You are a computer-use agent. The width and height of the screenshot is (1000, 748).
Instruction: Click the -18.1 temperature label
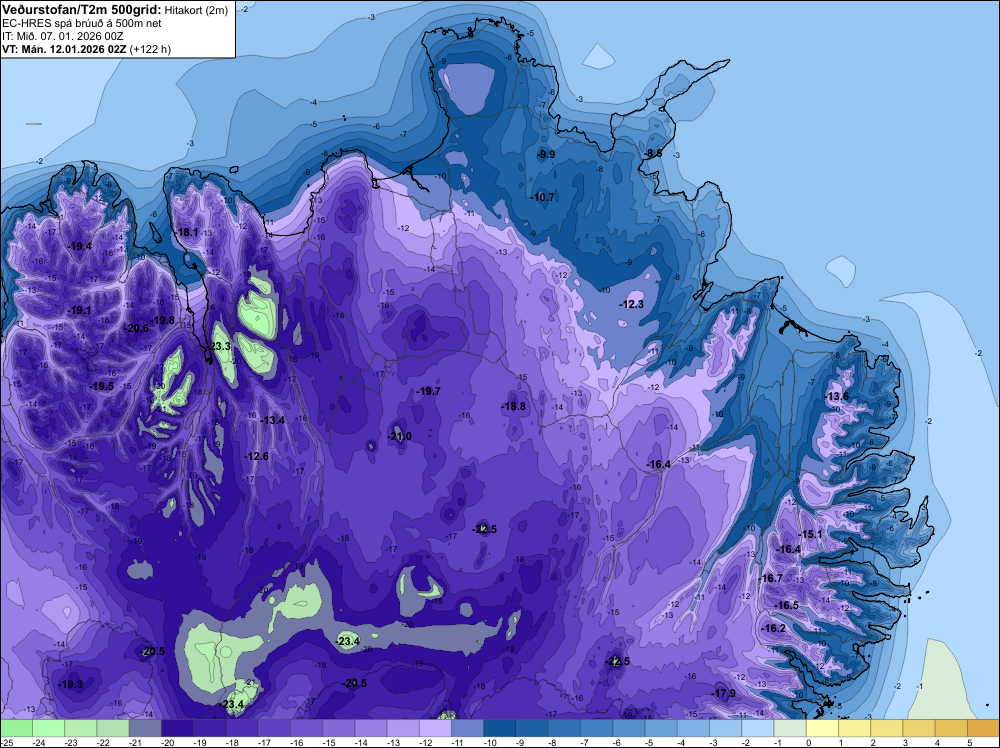pos(186,233)
